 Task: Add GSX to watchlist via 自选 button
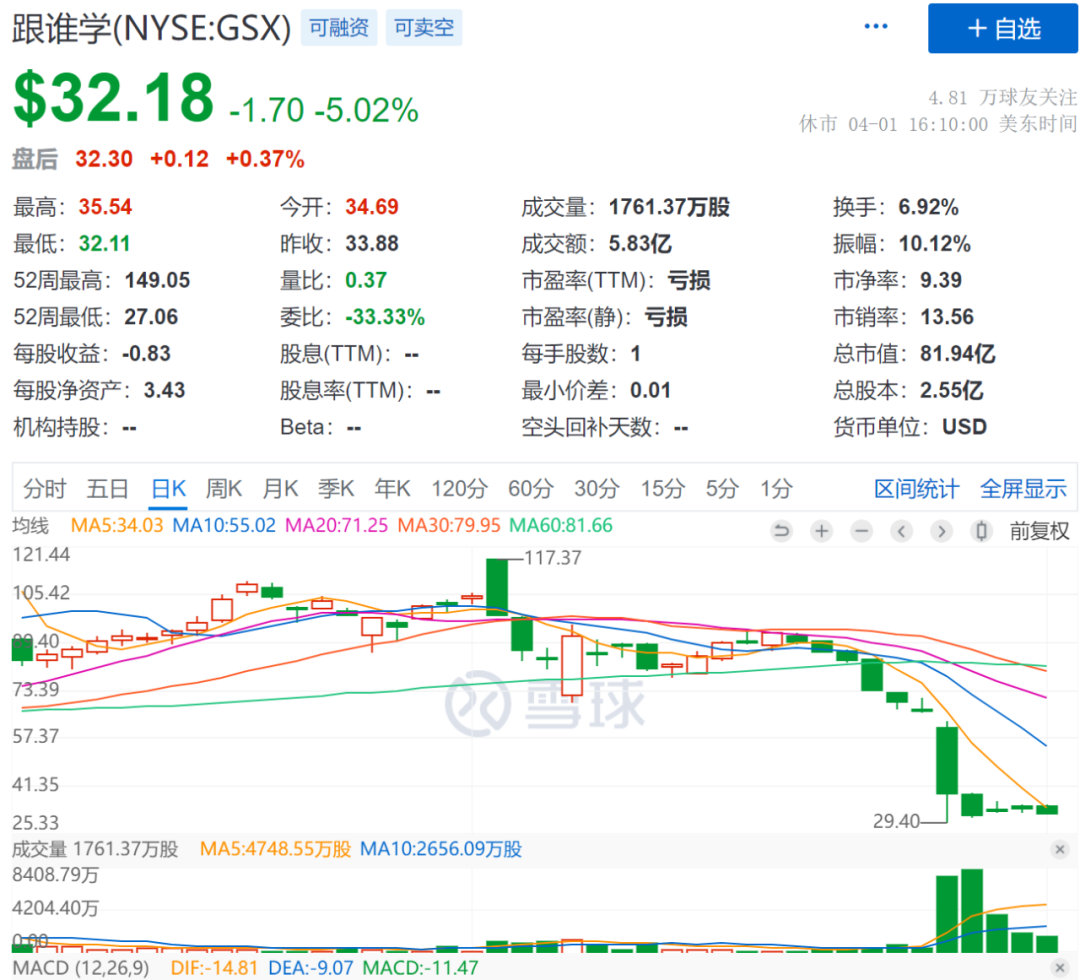1003,28
